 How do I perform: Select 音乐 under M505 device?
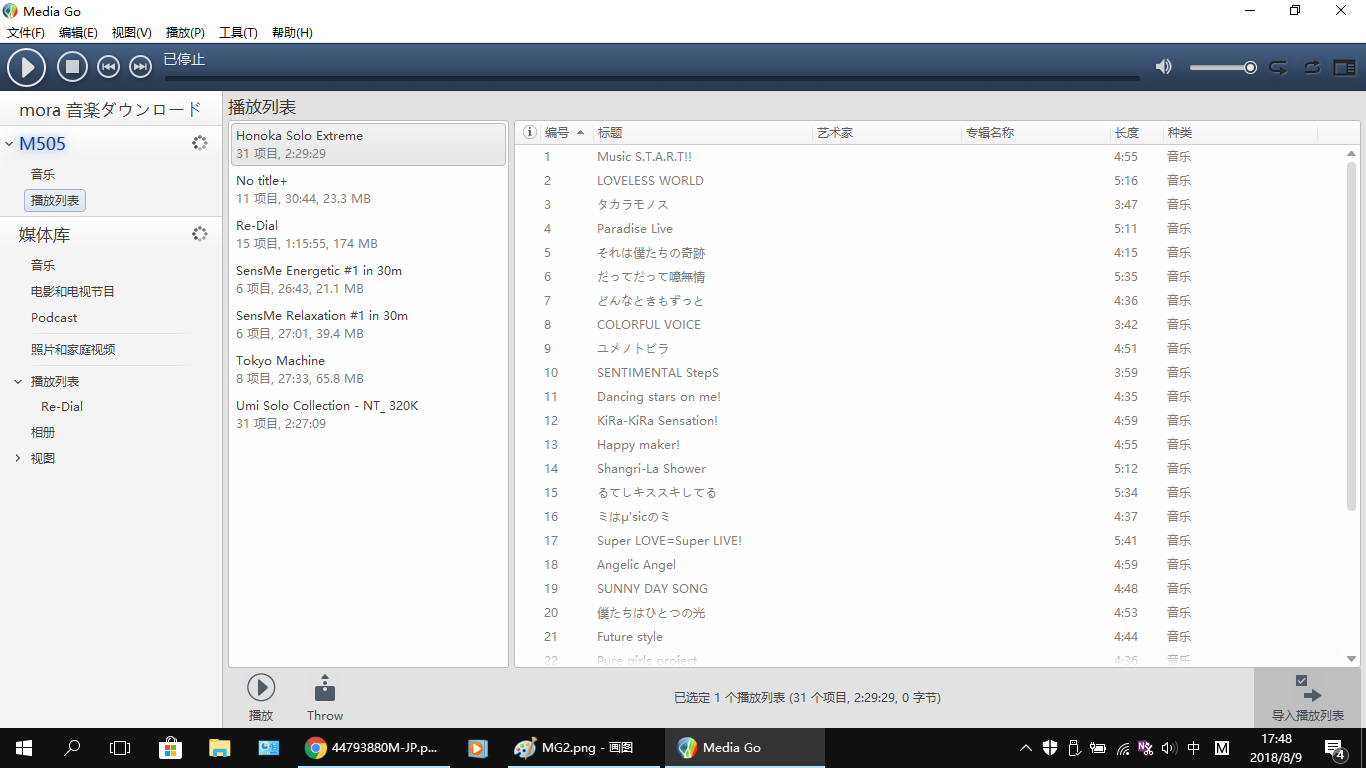pyautogui.click(x=43, y=174)
